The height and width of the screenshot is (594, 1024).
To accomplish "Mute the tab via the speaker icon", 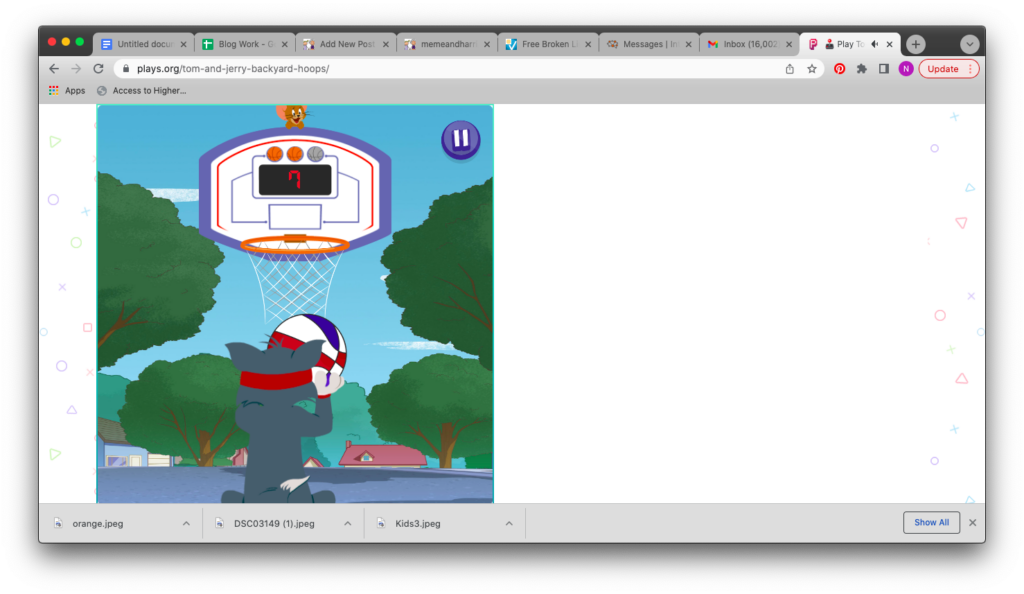I will (874, 44).
